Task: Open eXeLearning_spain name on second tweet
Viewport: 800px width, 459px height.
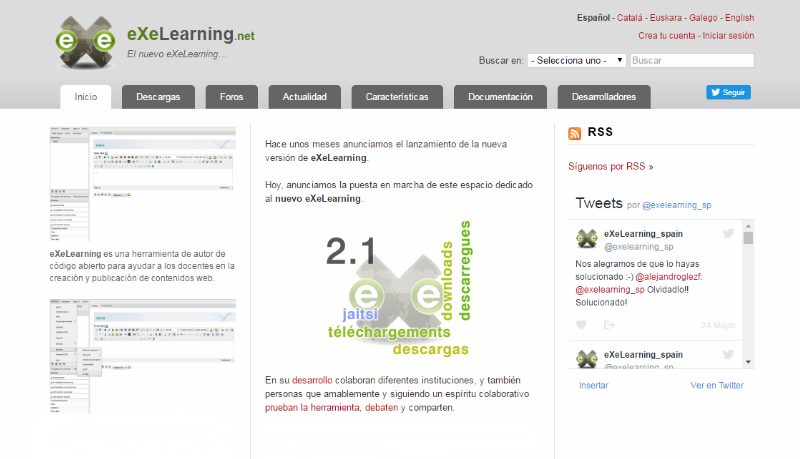Action: pyautogui.click(x=643, y=354)
